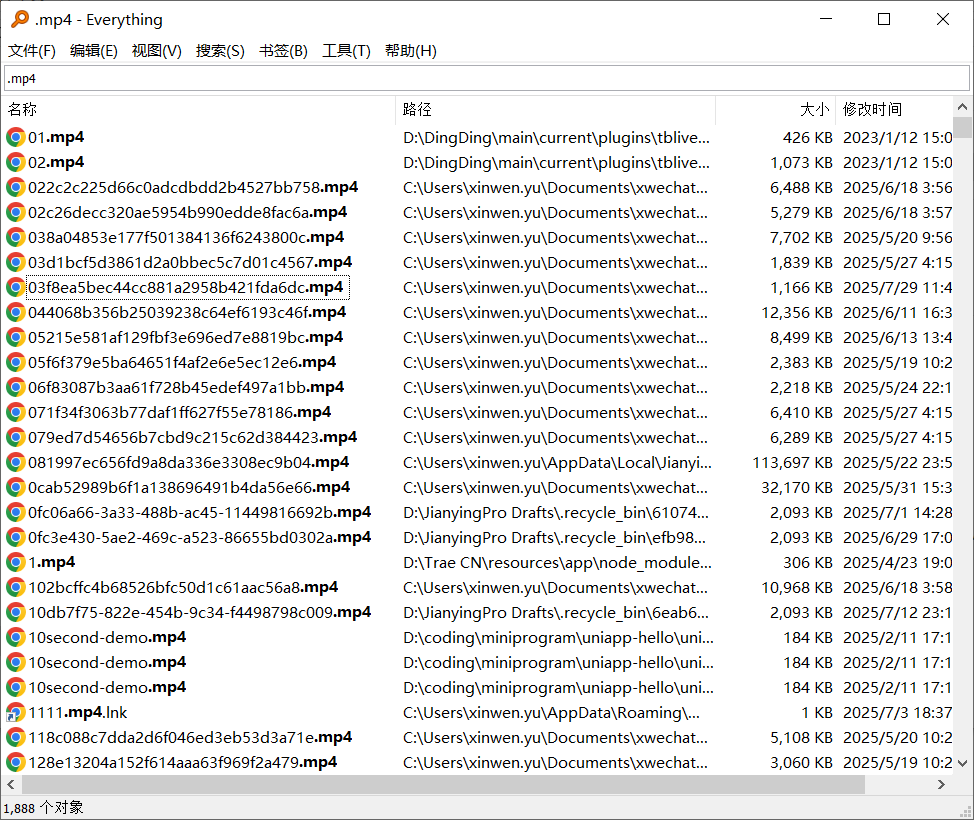Image resolution: width=974 pixels, height=820 pixels.
Task: Click the search box containing .mp4
Action: pos(486,78)
